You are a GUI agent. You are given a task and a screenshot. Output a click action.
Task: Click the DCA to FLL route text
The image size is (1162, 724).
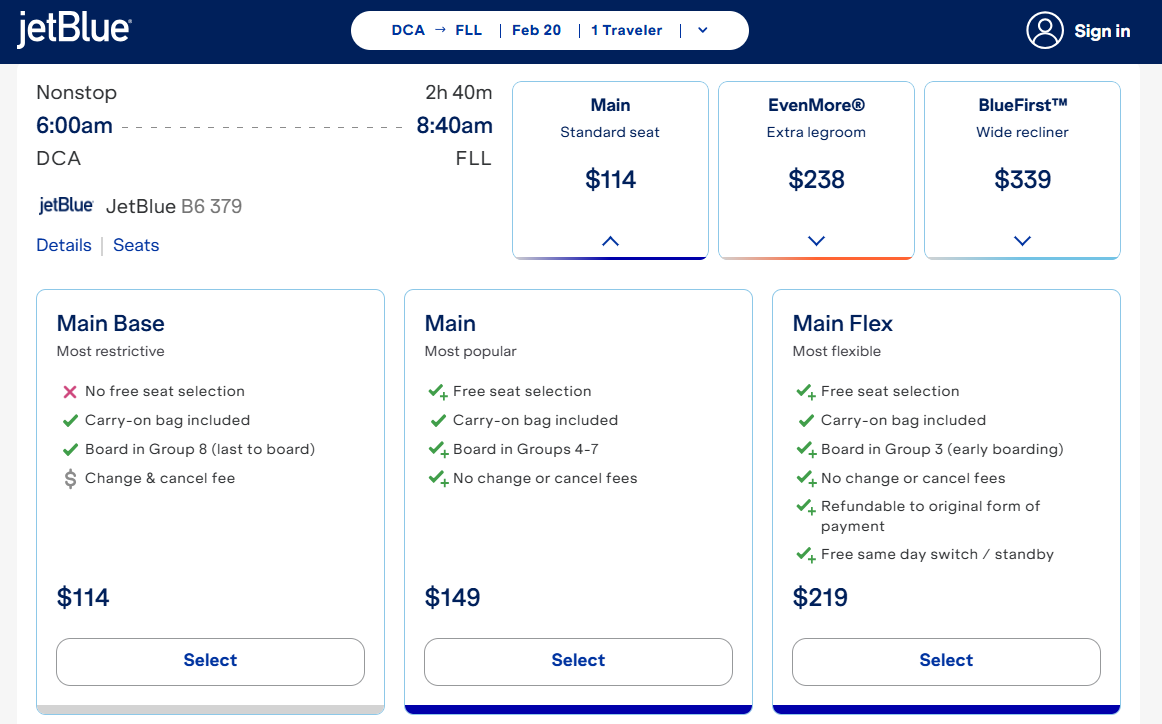pos(436,30)
